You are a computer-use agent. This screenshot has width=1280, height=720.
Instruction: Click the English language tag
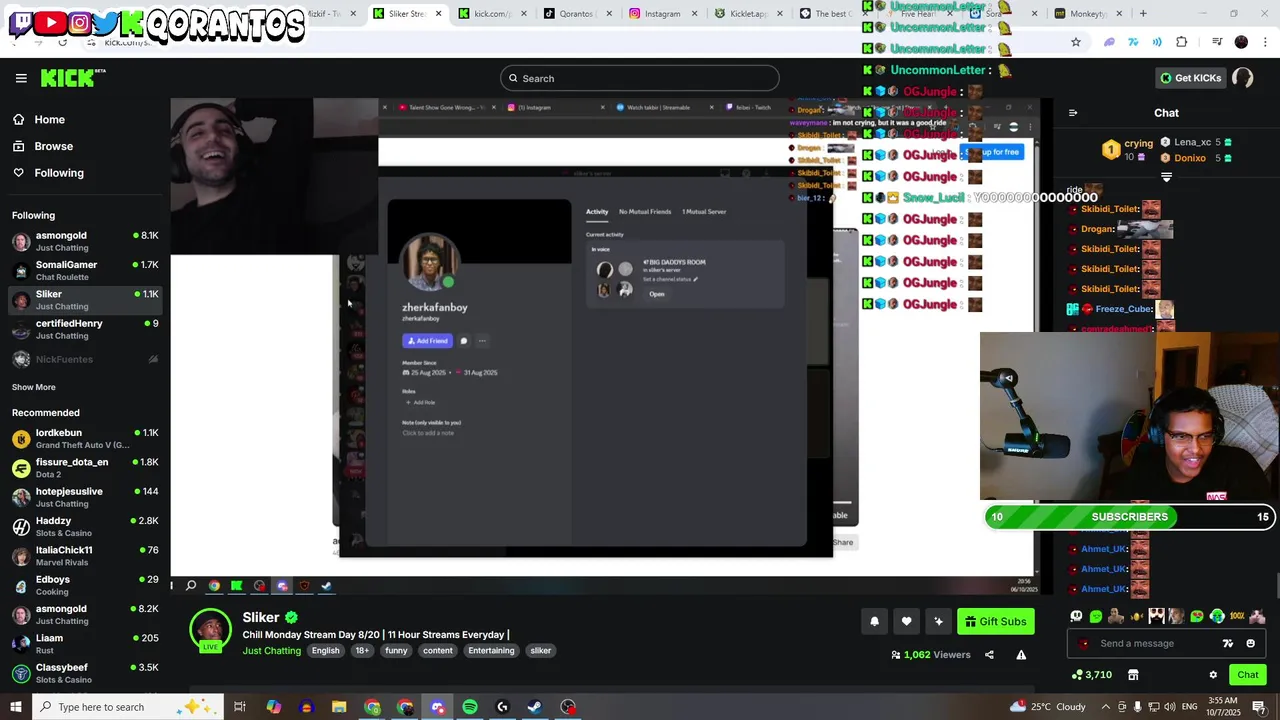click(x=325, y=651)
